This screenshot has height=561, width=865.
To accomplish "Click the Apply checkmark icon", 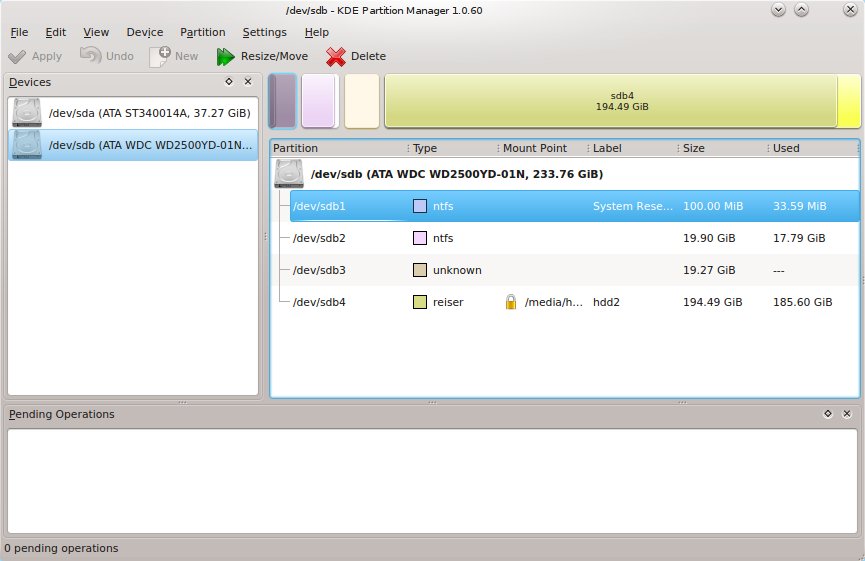I will [17, 56].
